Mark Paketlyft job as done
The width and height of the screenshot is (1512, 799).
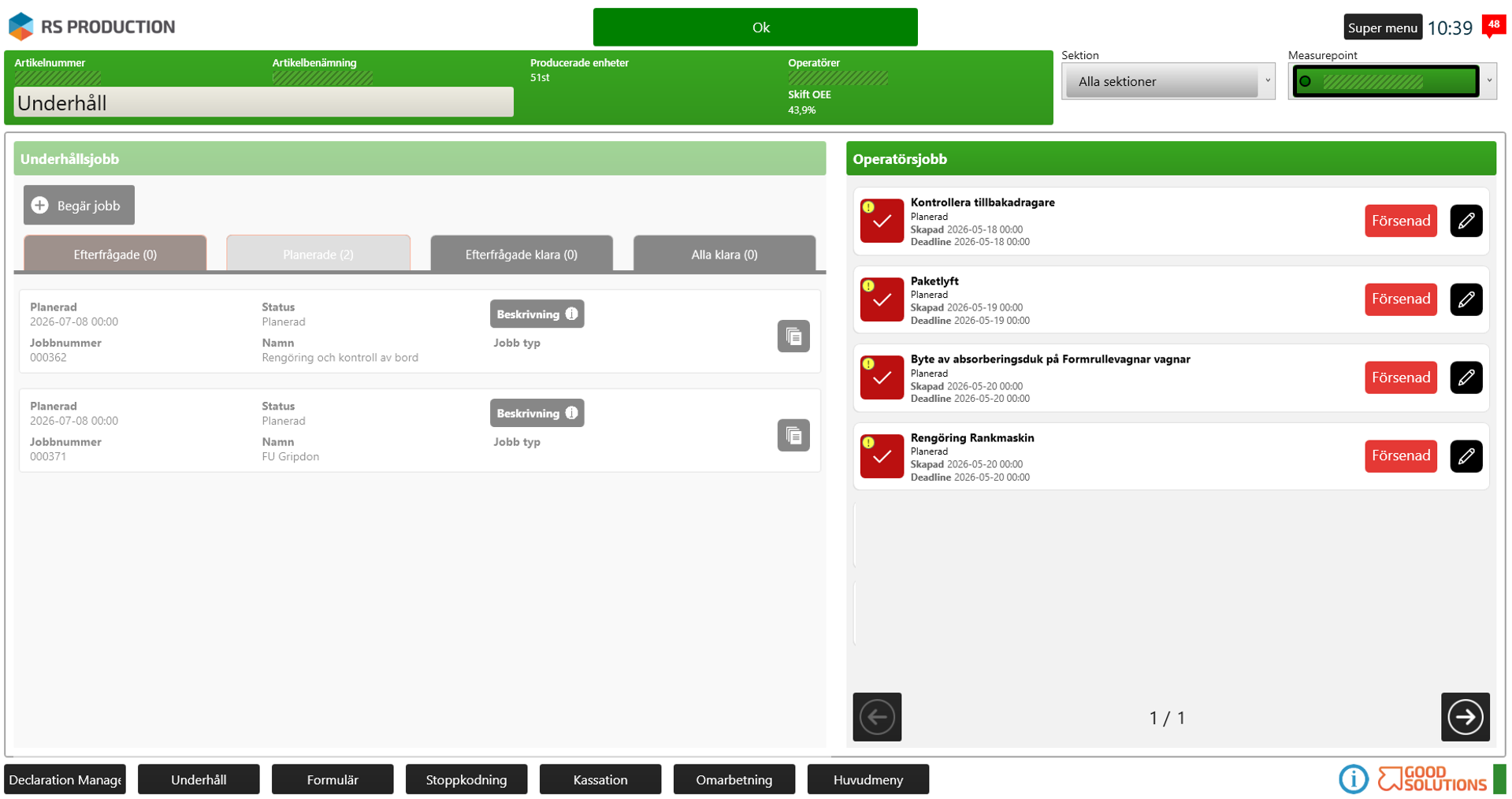point(882,299)
